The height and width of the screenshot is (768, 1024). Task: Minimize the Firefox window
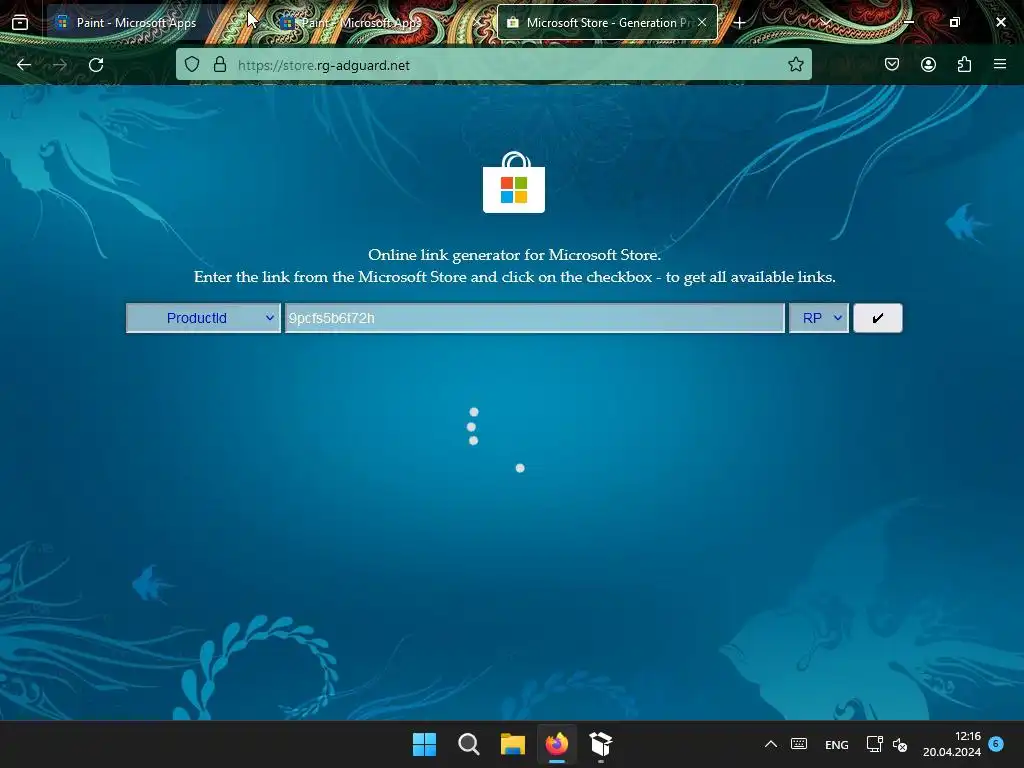[x=908, y=22]
